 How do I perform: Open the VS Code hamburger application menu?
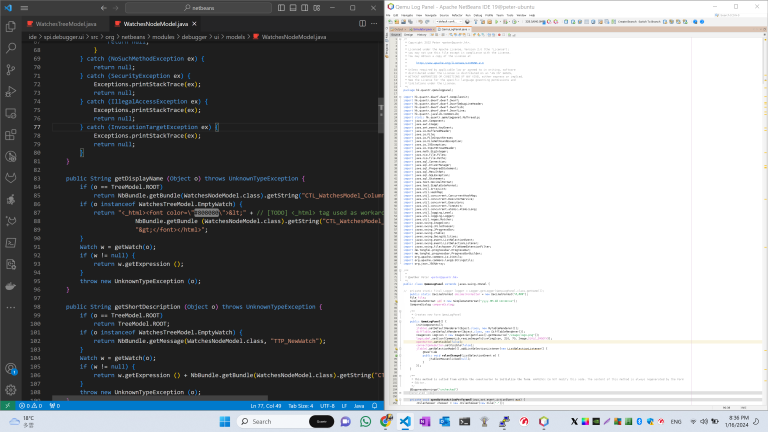24,8
